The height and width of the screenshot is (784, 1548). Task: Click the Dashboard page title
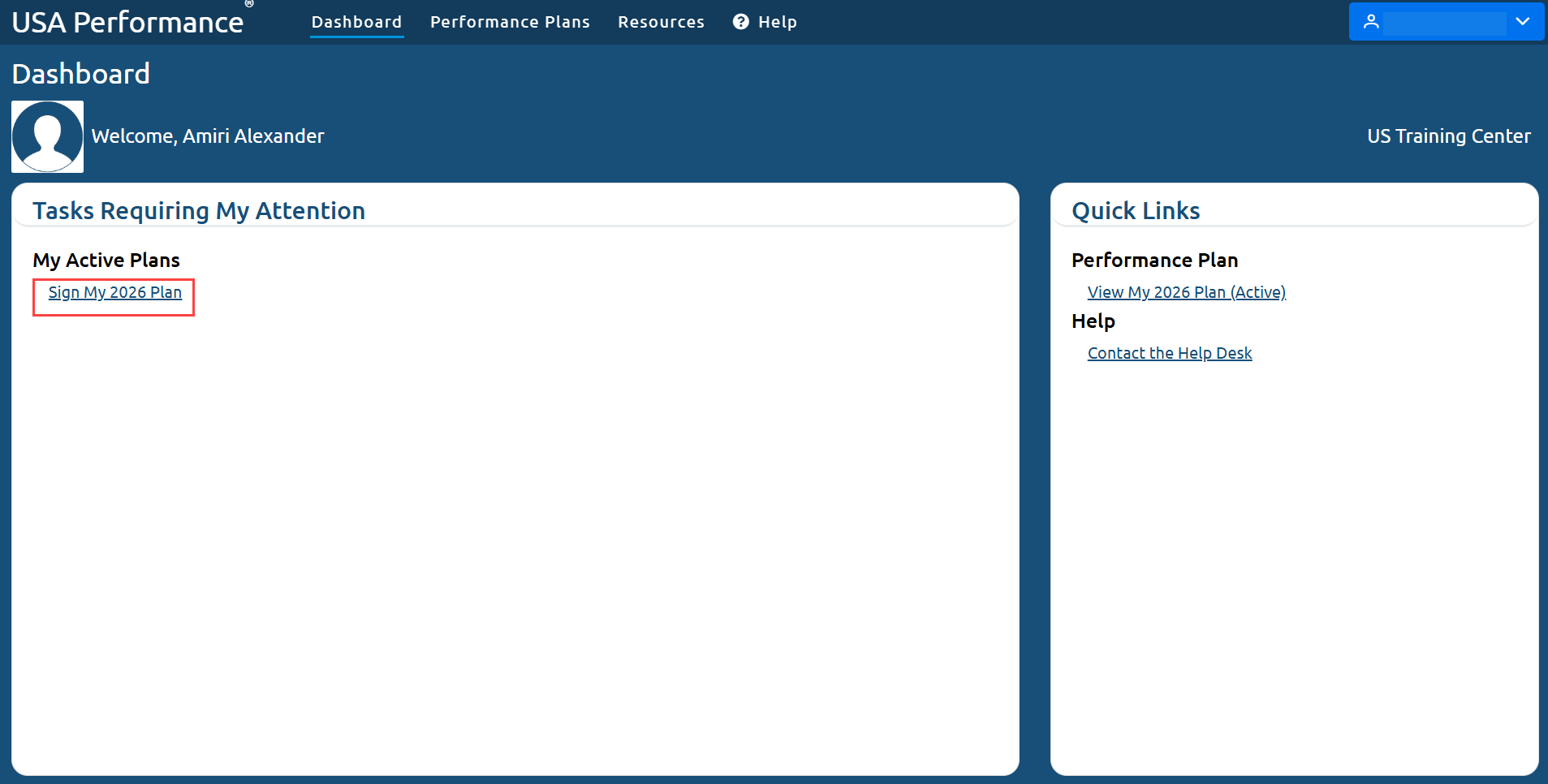[x=80, y=74]
